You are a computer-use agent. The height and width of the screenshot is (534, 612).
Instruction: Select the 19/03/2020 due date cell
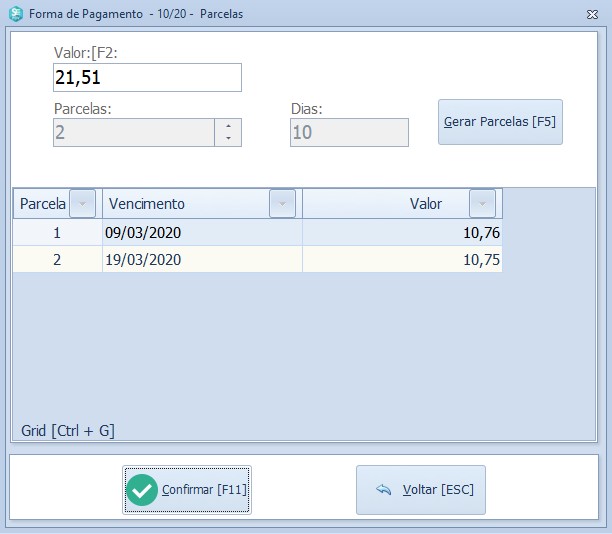point(200,260)
